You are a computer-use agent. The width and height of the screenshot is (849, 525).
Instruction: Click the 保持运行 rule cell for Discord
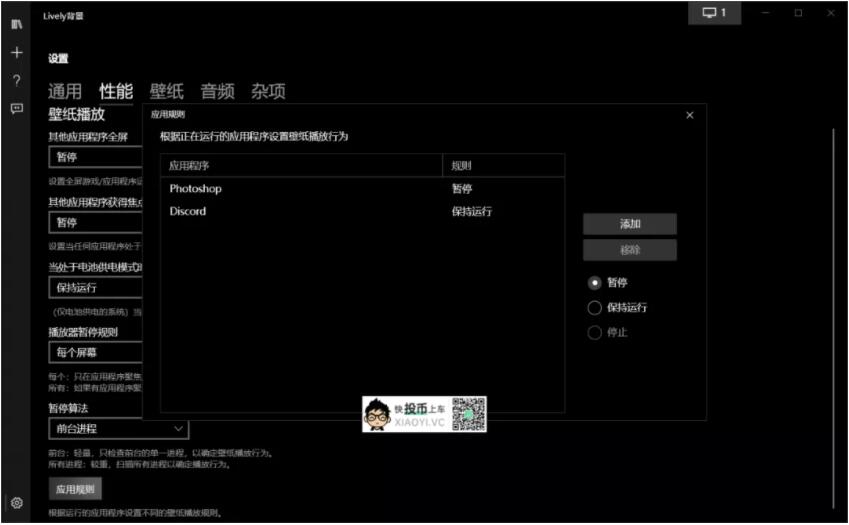(x=472, y=212)
